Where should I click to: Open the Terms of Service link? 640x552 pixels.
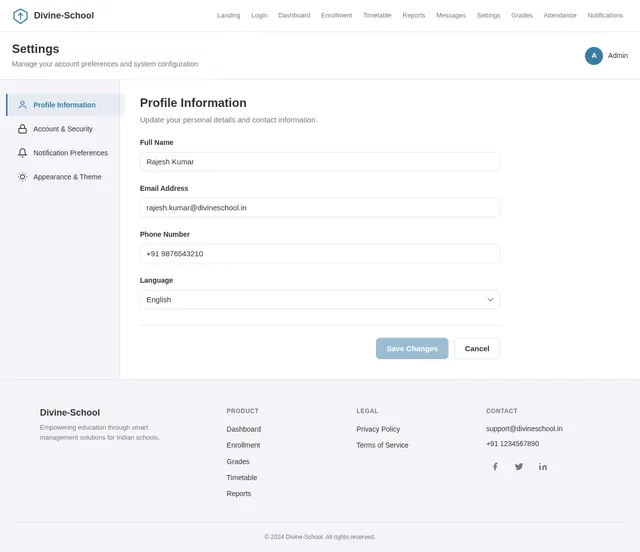[x=382, y=445]
